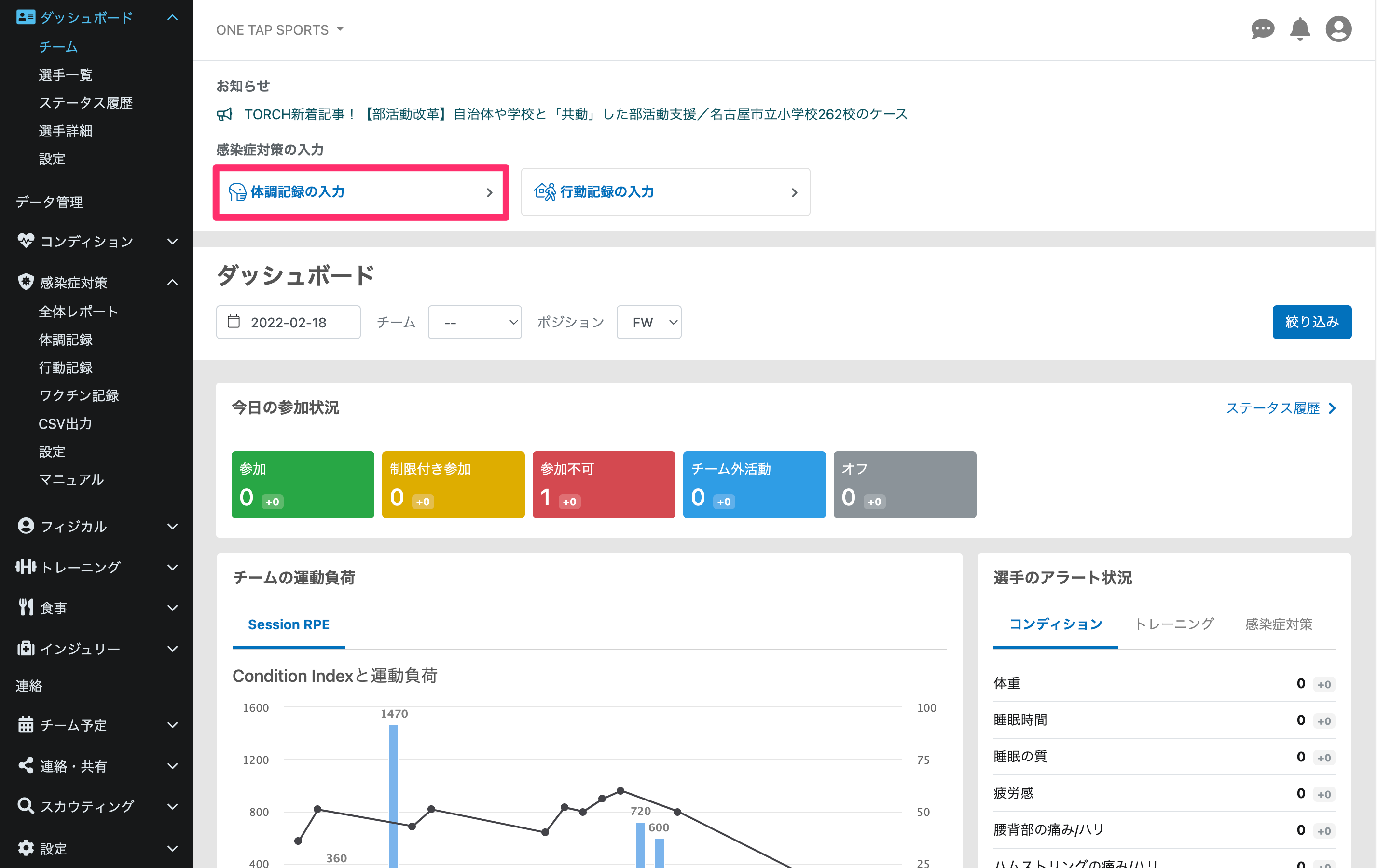Expand the 食事 sidebar section
The height and width of the screenshot is (868, 1377).
[172, 608]
